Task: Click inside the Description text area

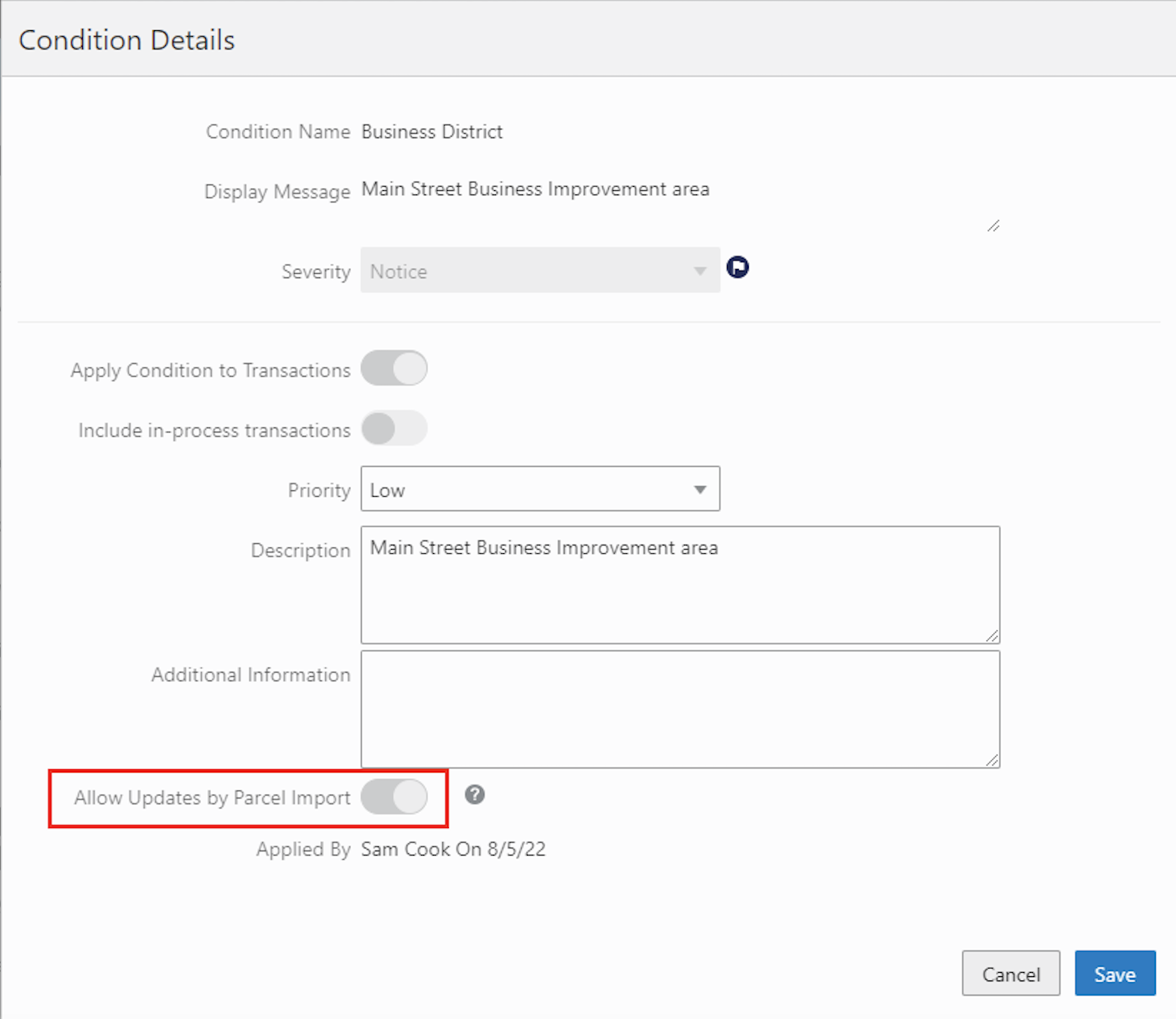Action: click(x=679, y=585)
